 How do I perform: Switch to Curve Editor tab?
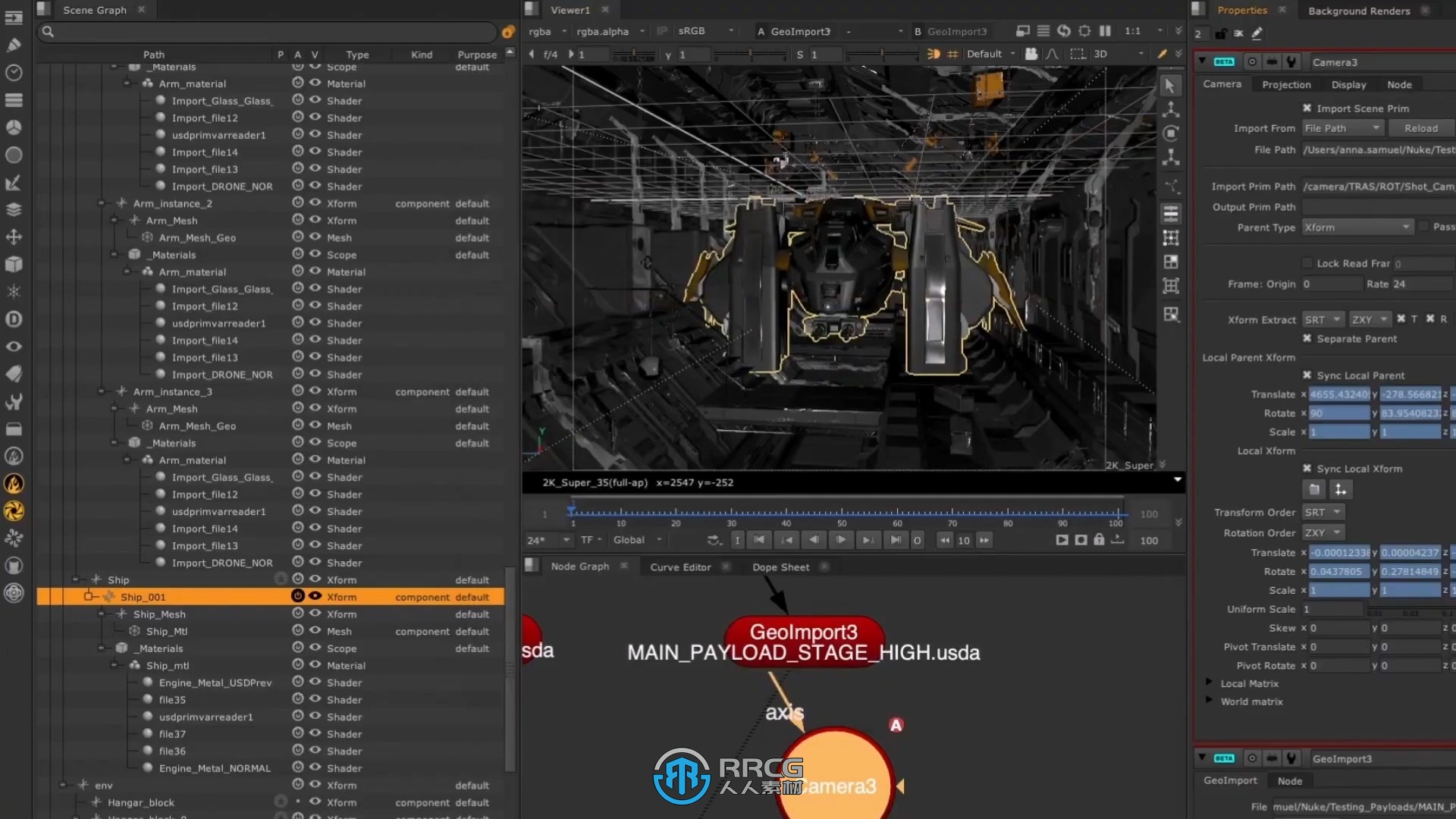pyautogui.click(x=680, y=567)
